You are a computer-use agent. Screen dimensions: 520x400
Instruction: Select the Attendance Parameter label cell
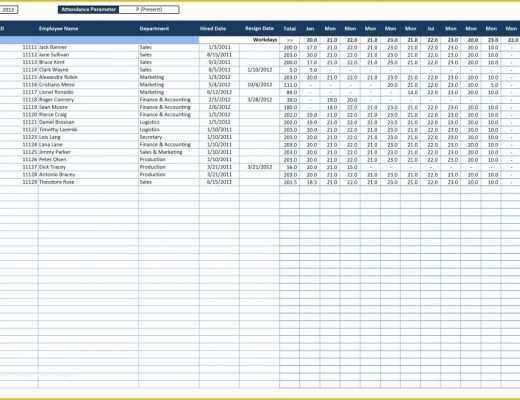point(89,9)
